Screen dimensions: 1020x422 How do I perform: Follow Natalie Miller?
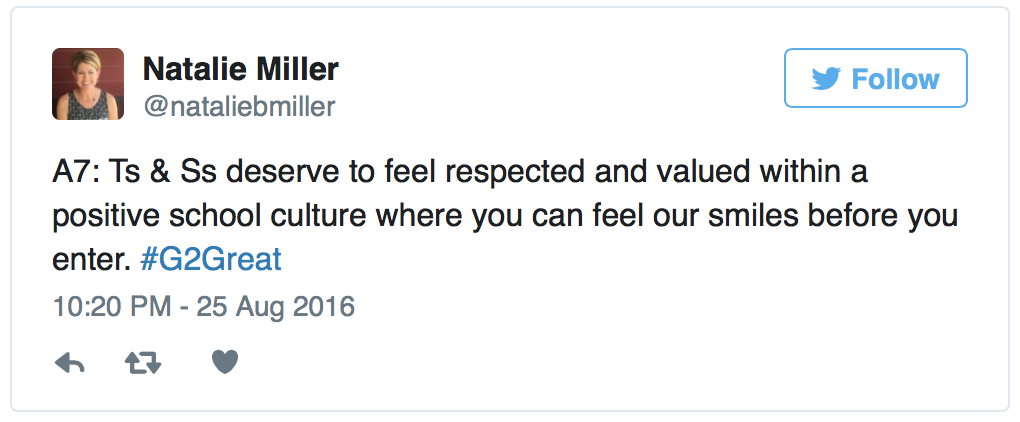876,78
